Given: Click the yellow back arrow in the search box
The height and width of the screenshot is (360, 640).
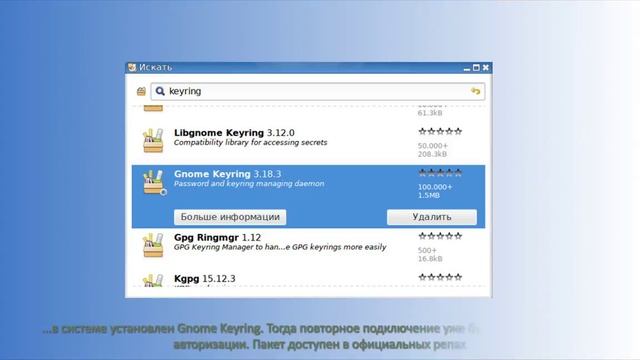Looking at the screenshot, I should click(476, 91).
